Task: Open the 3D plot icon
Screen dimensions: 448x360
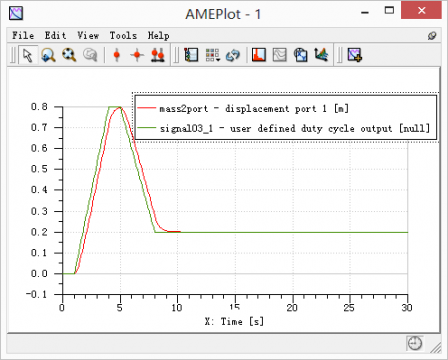Action: (x=321, y=55)
